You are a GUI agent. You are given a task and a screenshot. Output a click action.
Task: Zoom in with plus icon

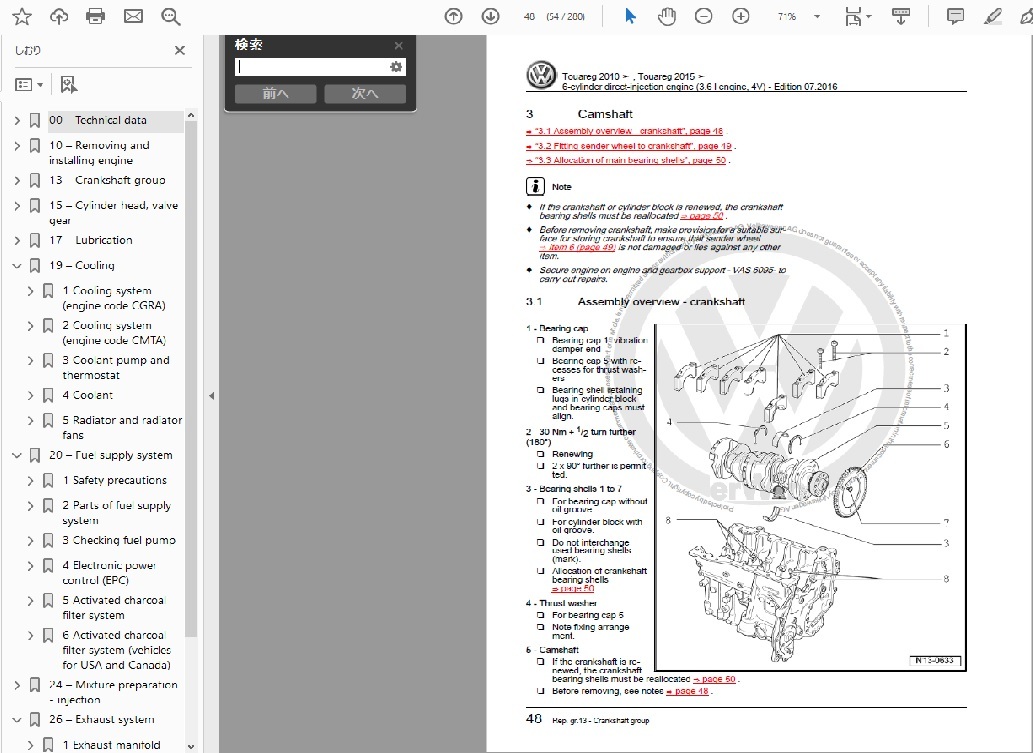[x=740, y=16]
